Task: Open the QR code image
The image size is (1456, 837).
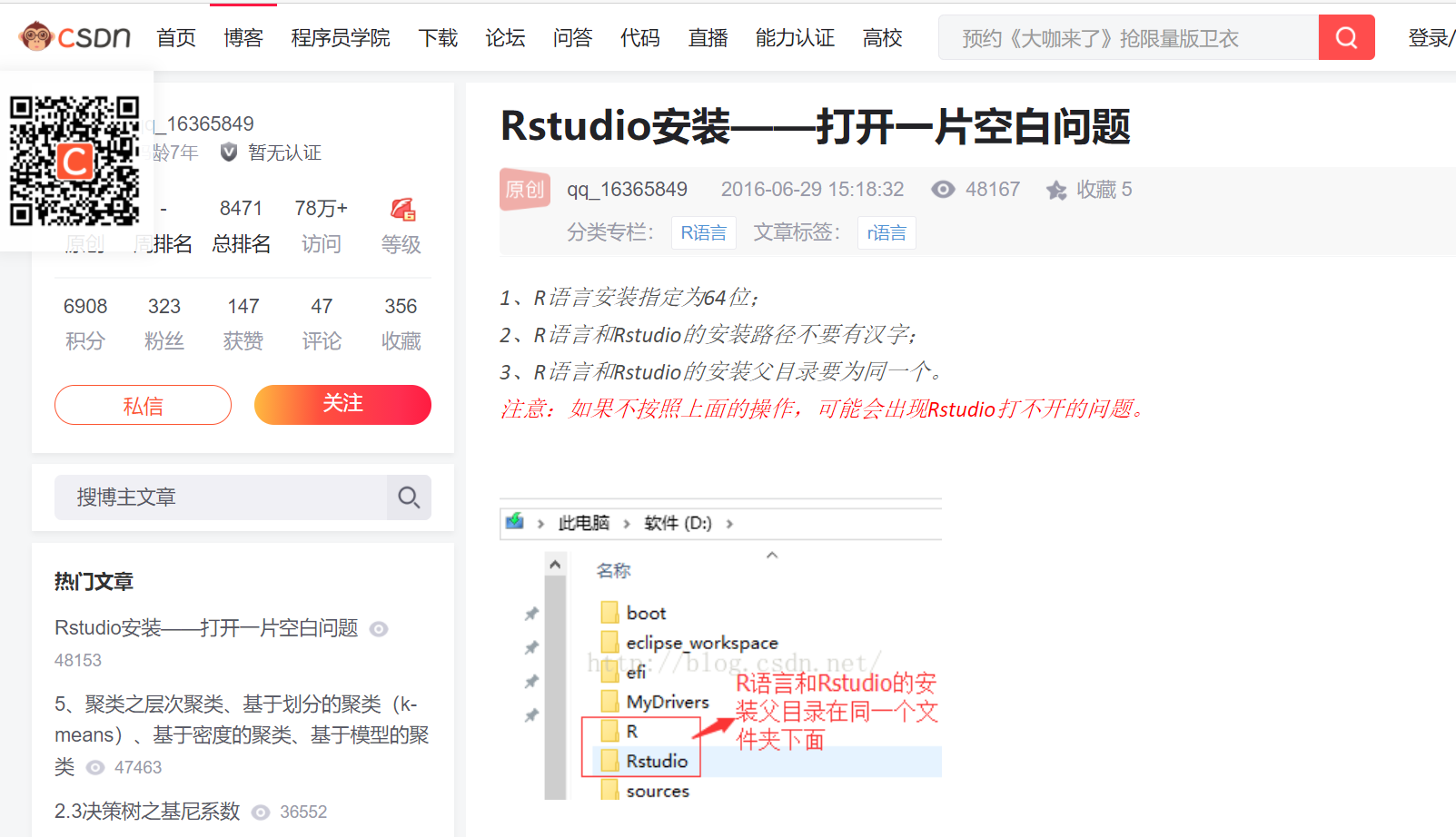Action: click(74, 161)
